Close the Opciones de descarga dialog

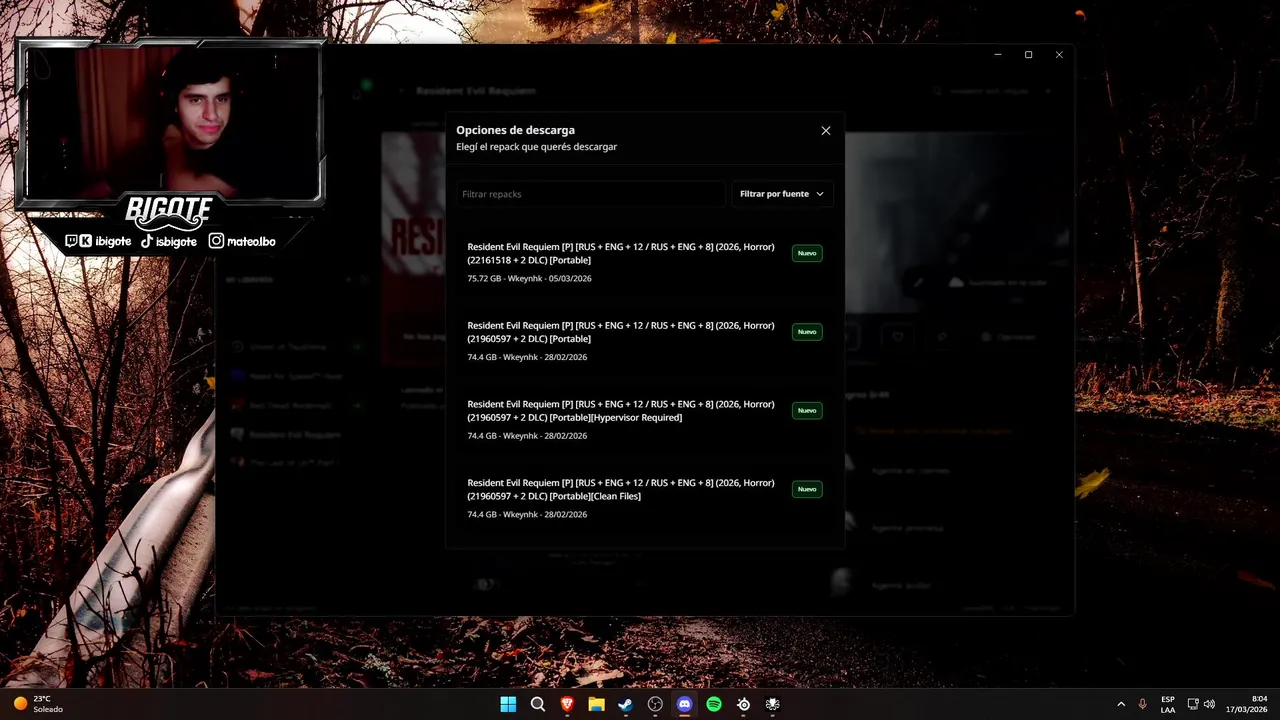point(825,131)
